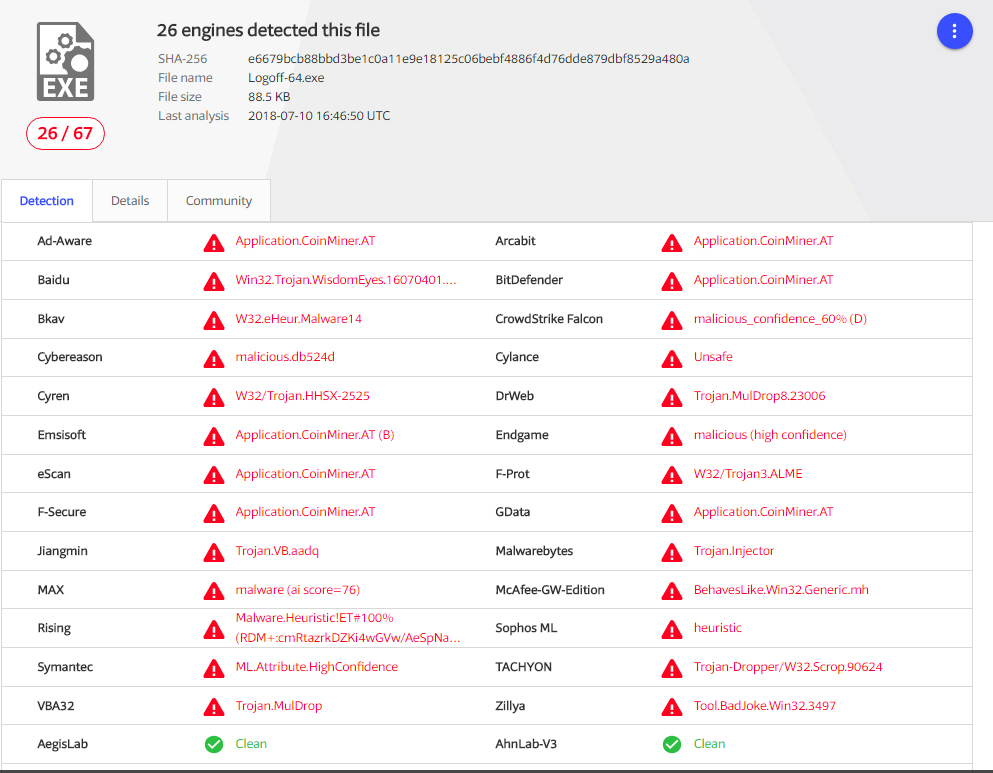Click Cylance result Unsafe
Viewport: 993px width, 773px height.
tap(713, 357)
